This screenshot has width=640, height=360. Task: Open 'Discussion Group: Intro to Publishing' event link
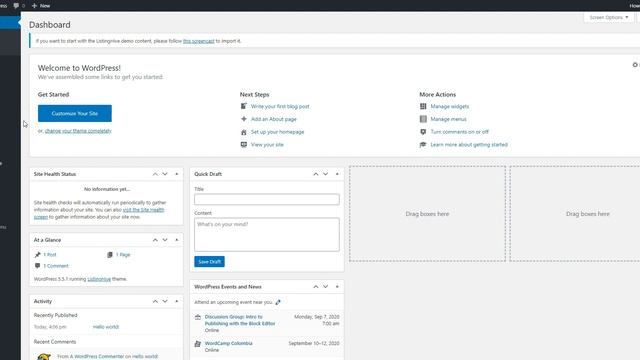(240, 320)
